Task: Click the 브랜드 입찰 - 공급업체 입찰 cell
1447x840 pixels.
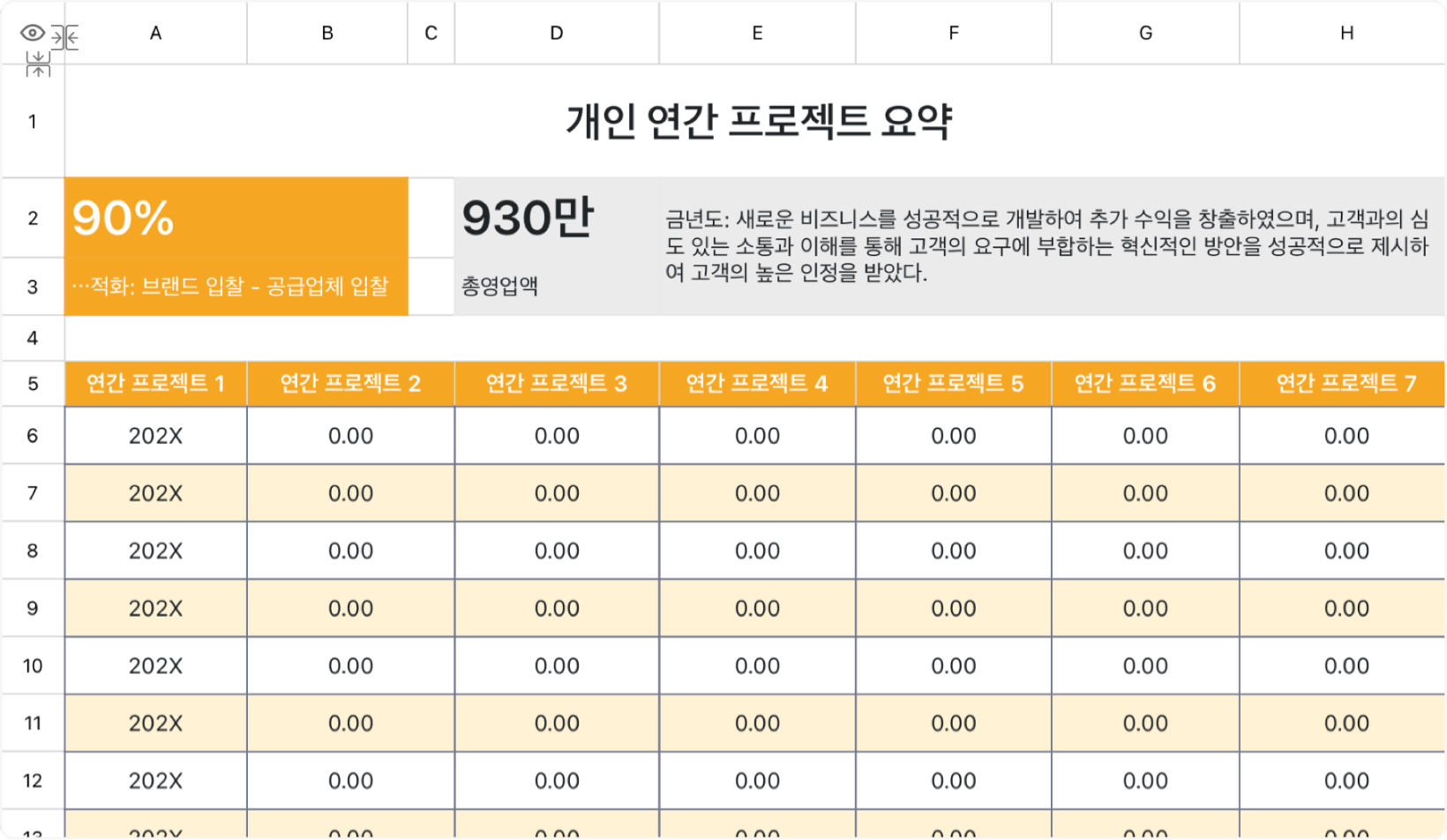Action: click(x=236, y=287)
